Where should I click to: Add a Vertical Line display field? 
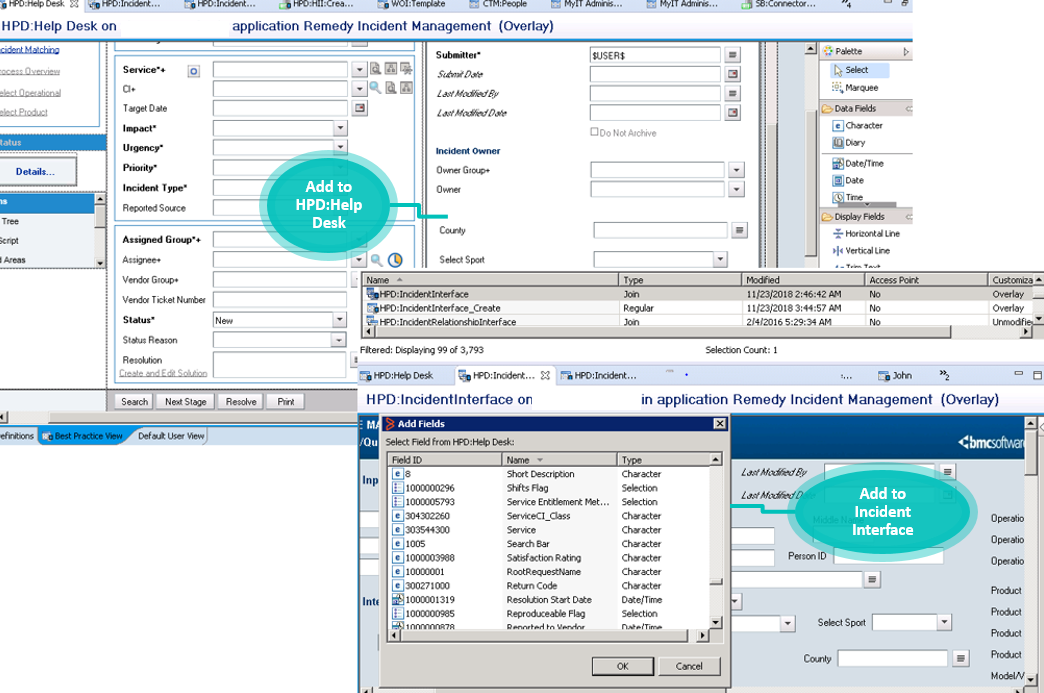coord(861,251)
